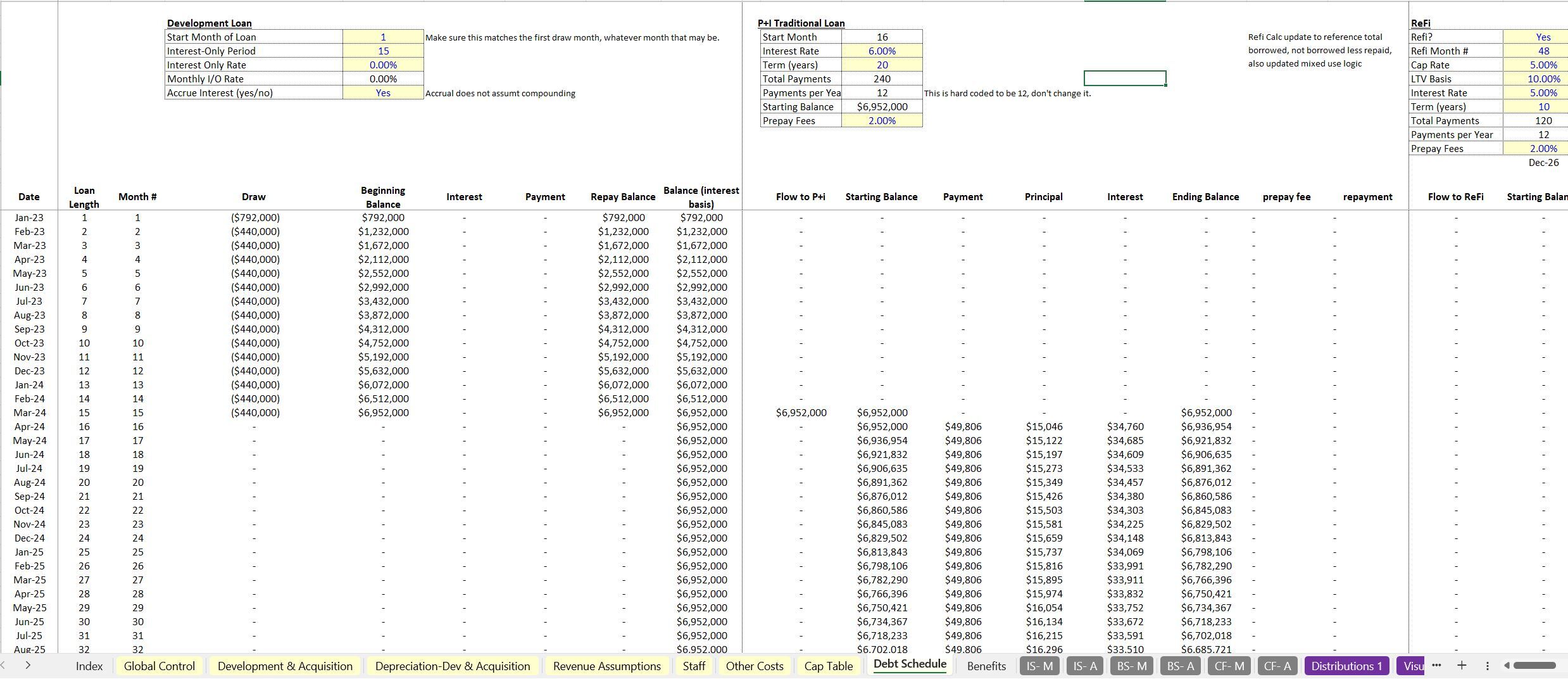Image resolution: width=1568 pixels, height=679 pixels.
Task: Switch to the Distributions 1 tab
Action: (x=1346, y=666)
